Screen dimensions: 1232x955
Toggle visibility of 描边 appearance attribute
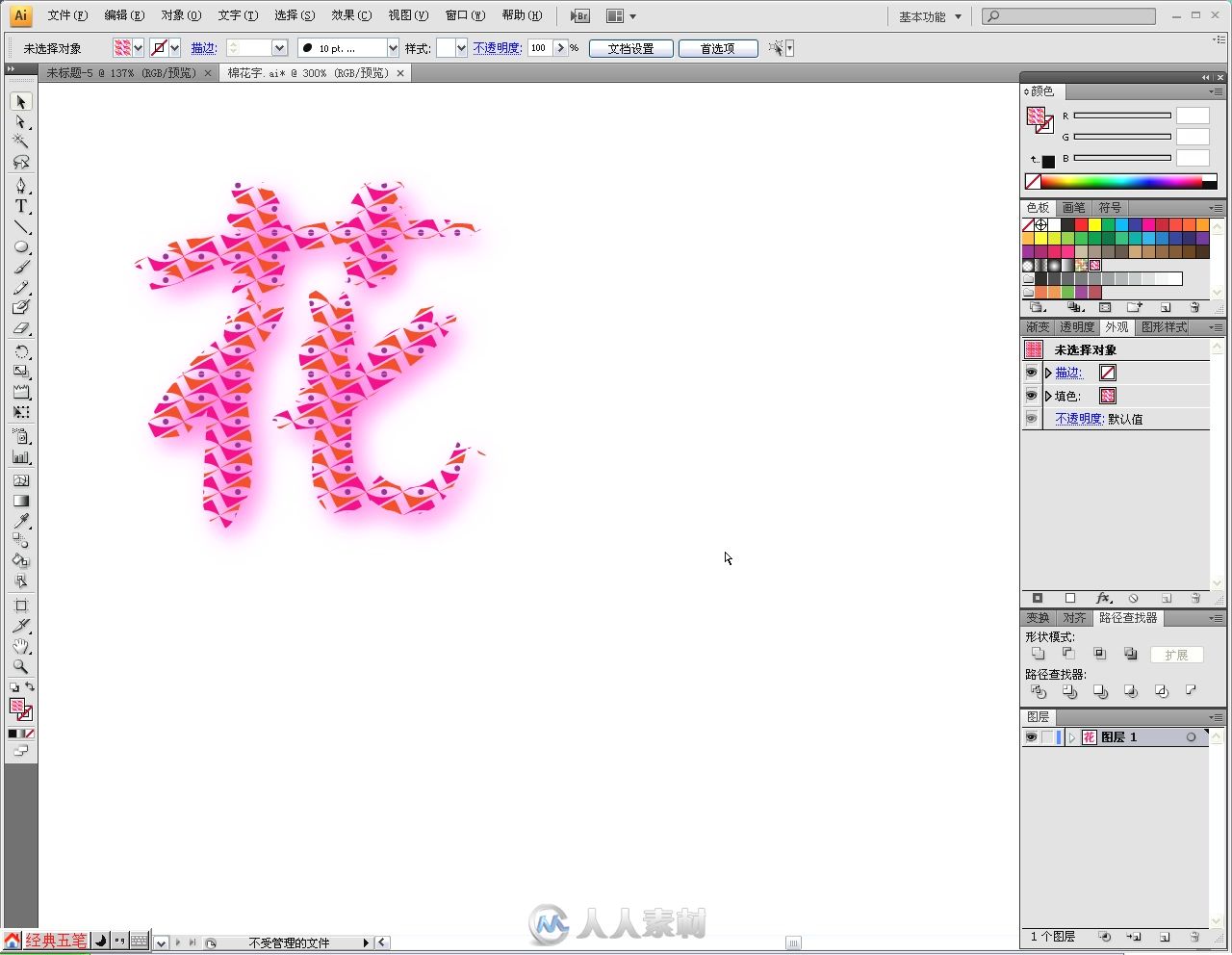click(1032, 373)
